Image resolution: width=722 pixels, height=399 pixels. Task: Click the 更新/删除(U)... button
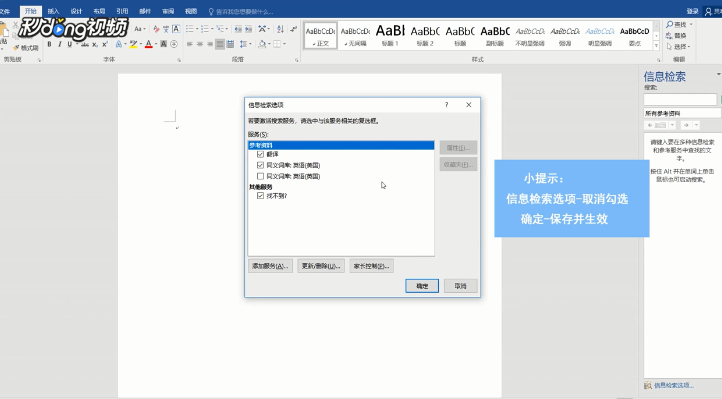coord(321,266)
